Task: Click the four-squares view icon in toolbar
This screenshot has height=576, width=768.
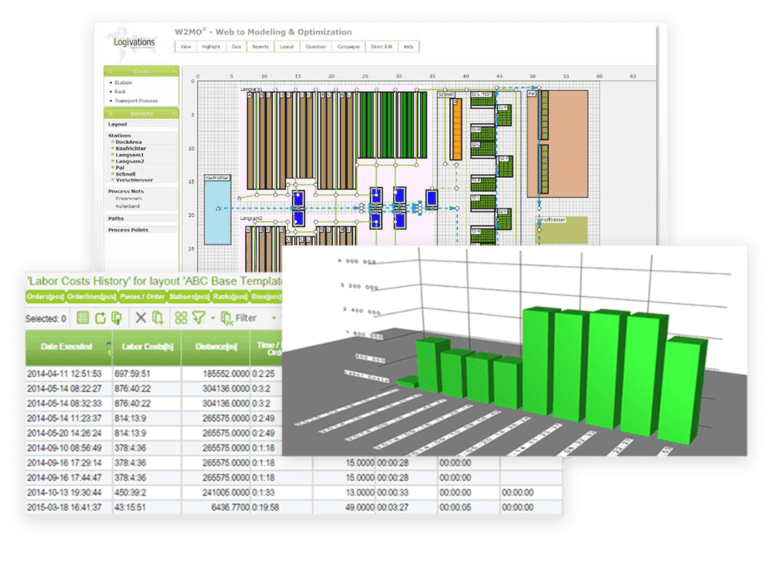Action: point(181,317)
